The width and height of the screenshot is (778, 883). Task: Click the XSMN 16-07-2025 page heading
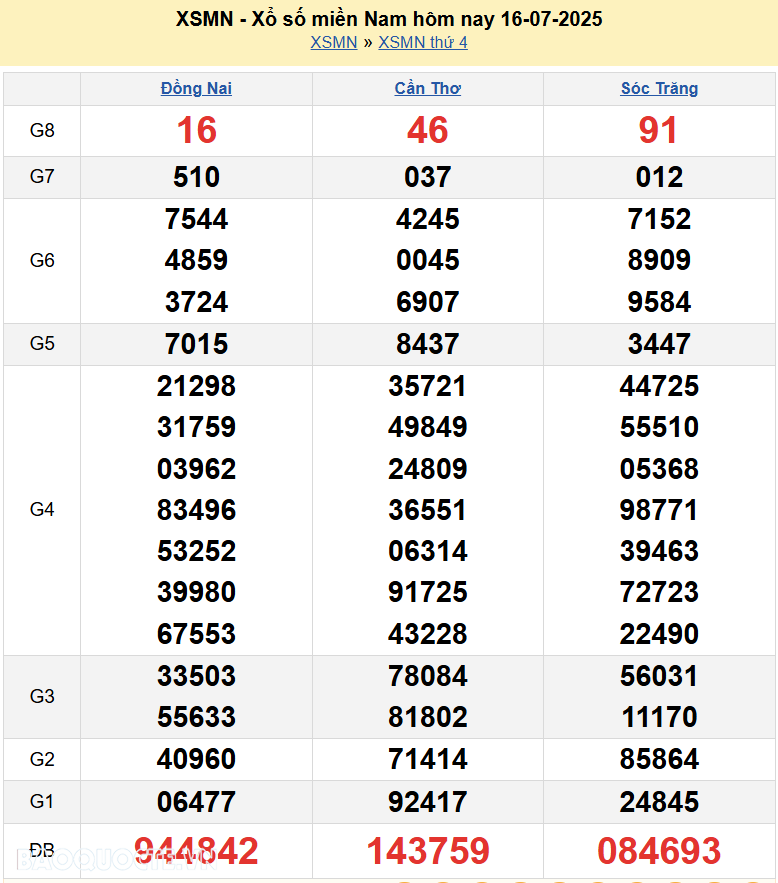[x=389, y=19]
